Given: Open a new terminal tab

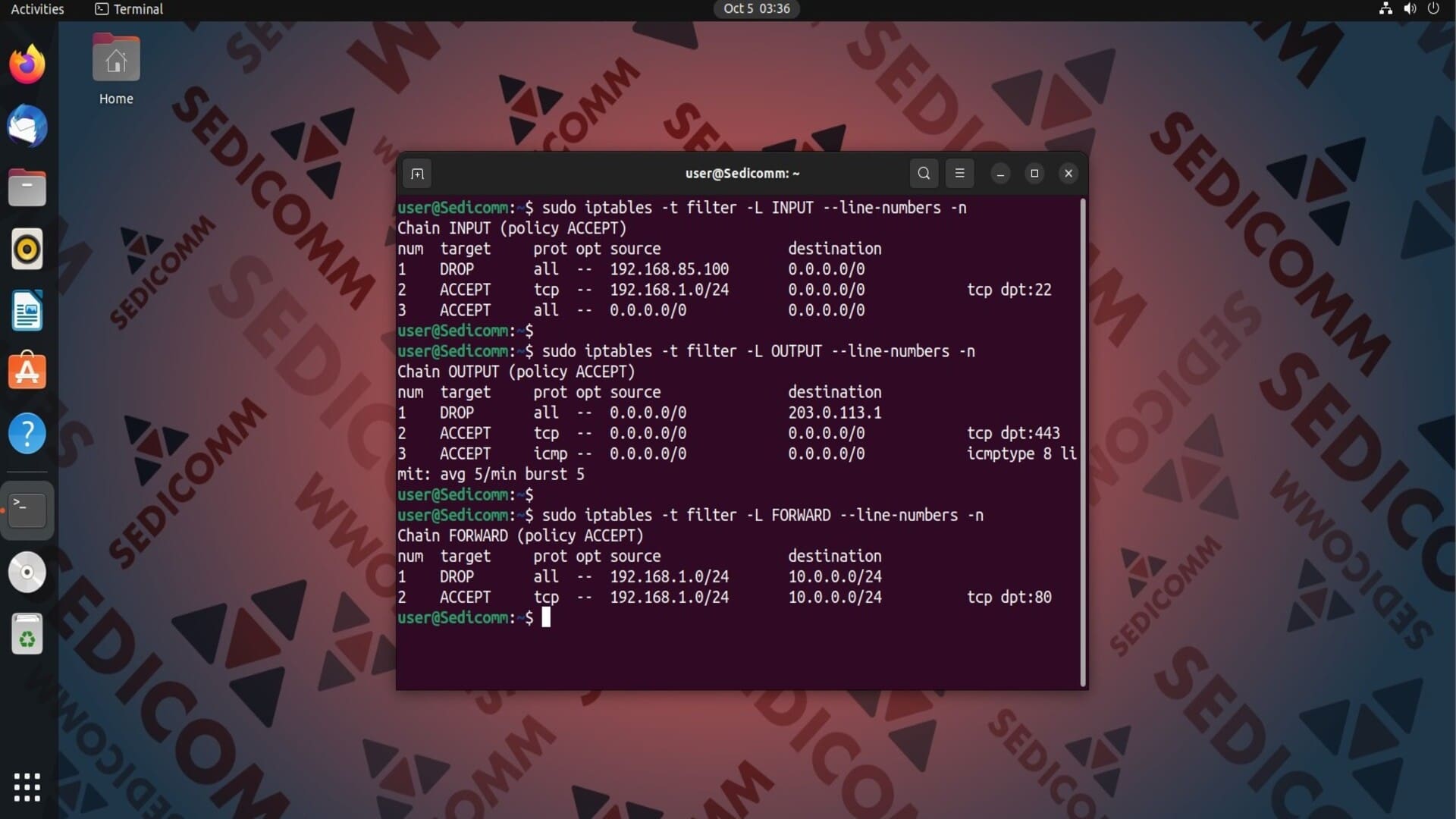Looking at the screenshot, I should coord(417,174).
